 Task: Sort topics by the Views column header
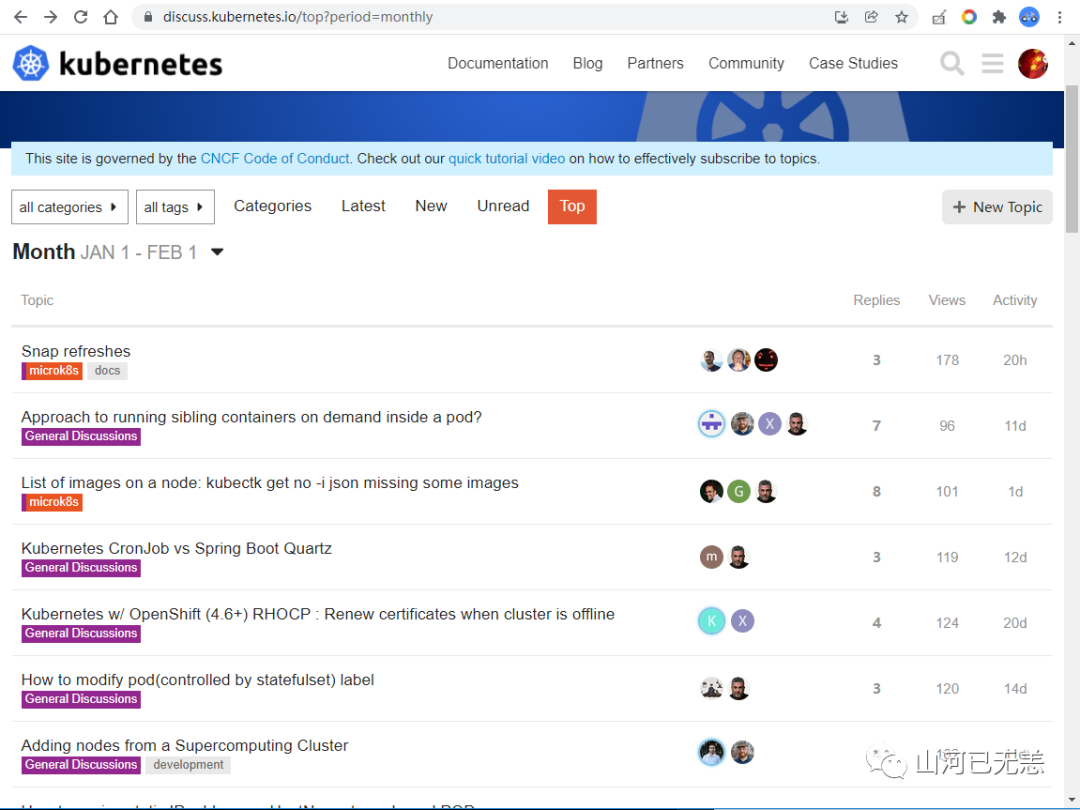tap(946, 300)
